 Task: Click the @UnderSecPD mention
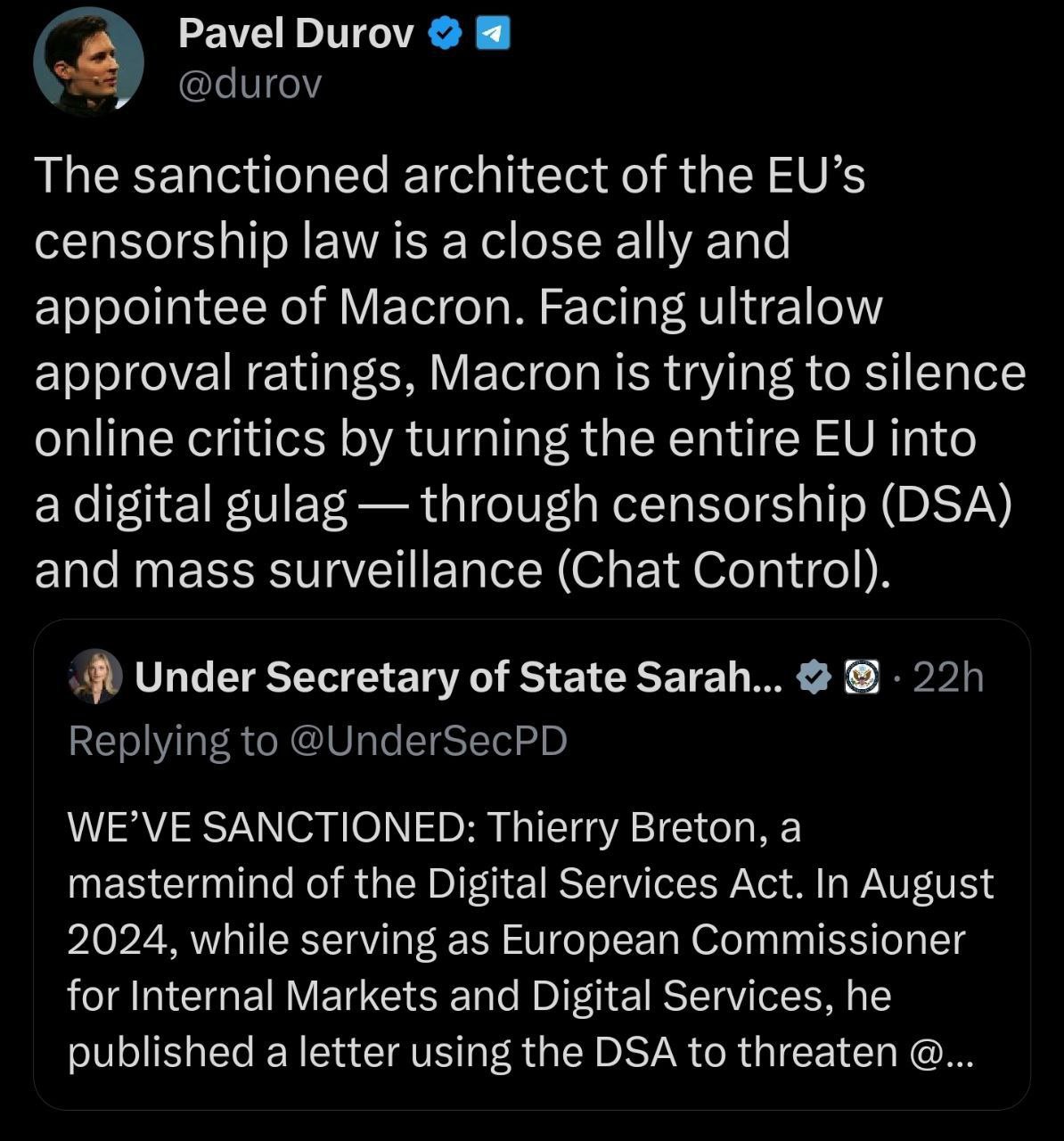click(x=429, y=741)
